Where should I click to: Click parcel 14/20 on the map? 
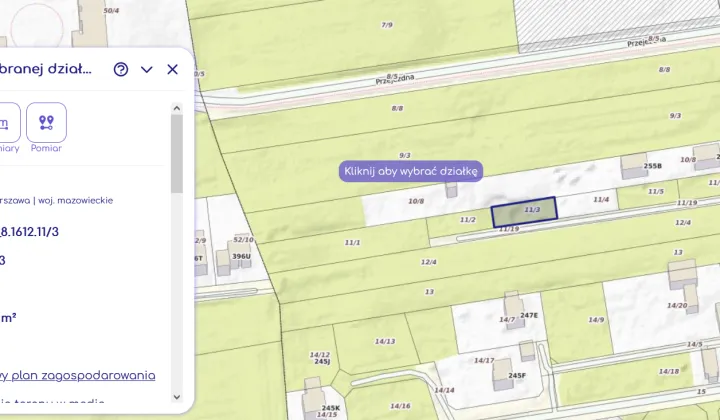pyautogui.click(x=677, y=305)
